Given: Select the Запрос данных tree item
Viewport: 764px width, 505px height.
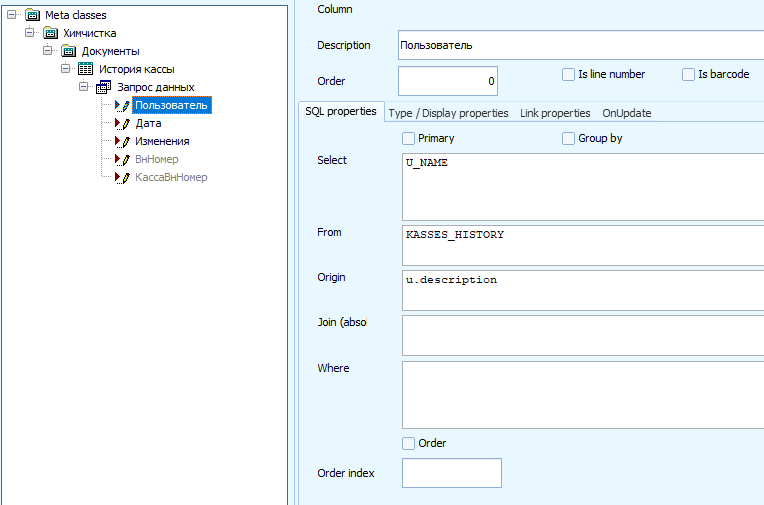Looking at the screenshot, I should pos(156,87).
